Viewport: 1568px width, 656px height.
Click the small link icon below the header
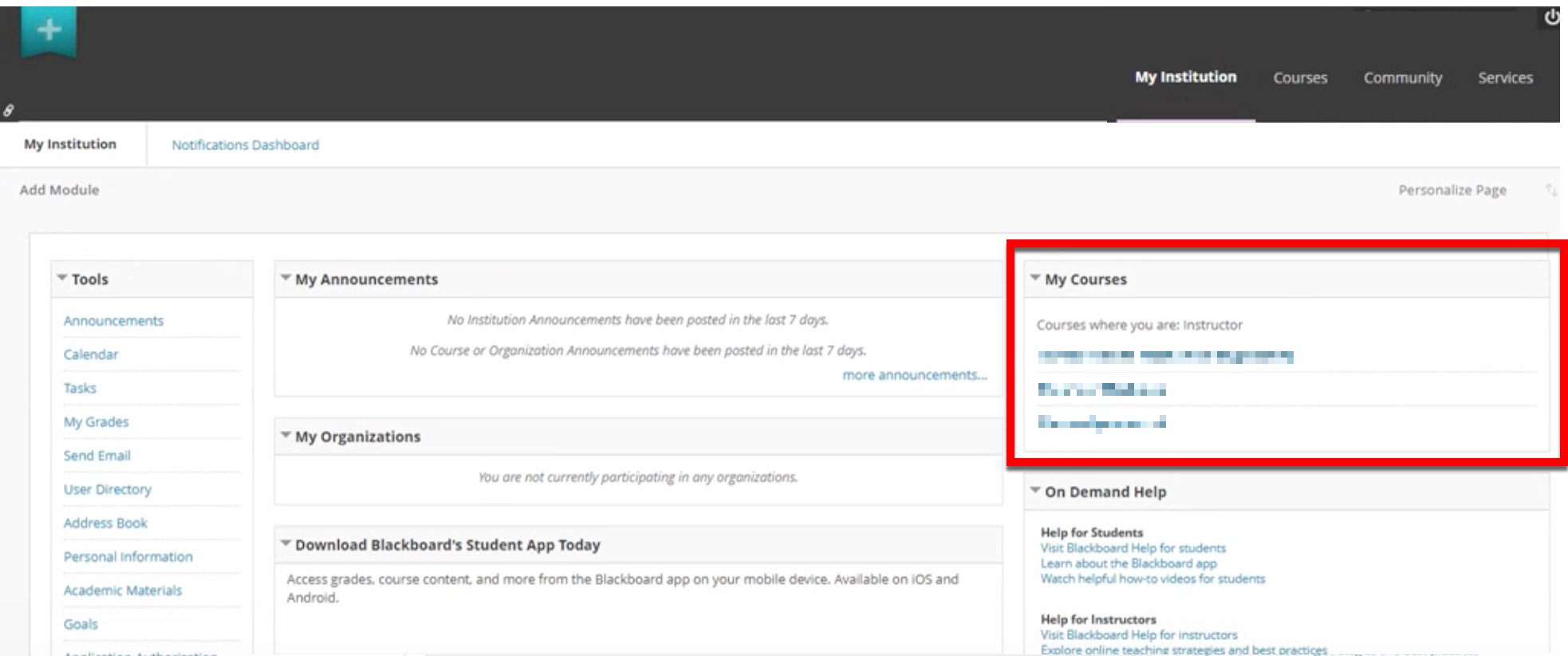(9, 111)
